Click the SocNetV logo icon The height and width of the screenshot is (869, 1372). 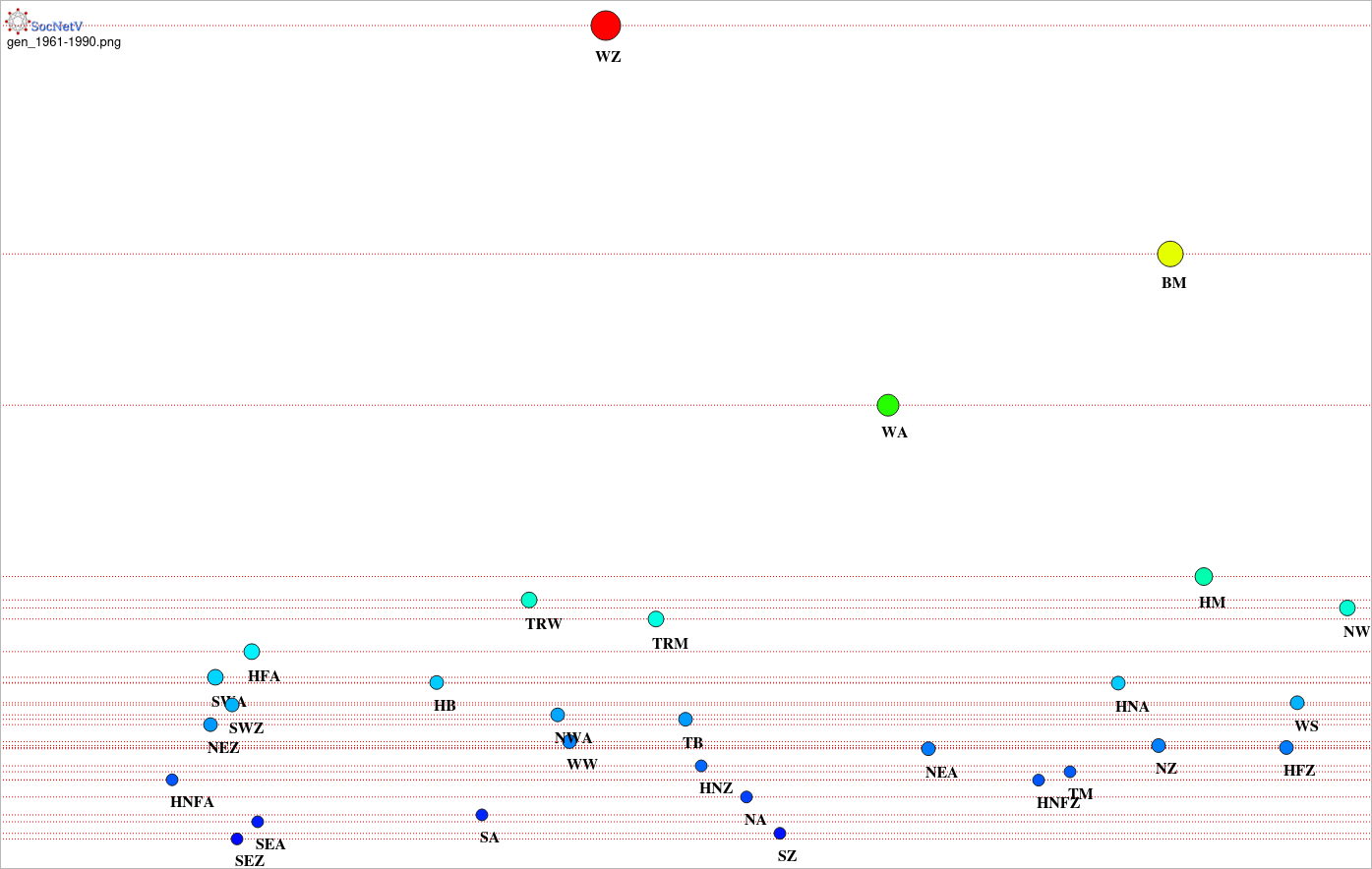tap(18, 22)
